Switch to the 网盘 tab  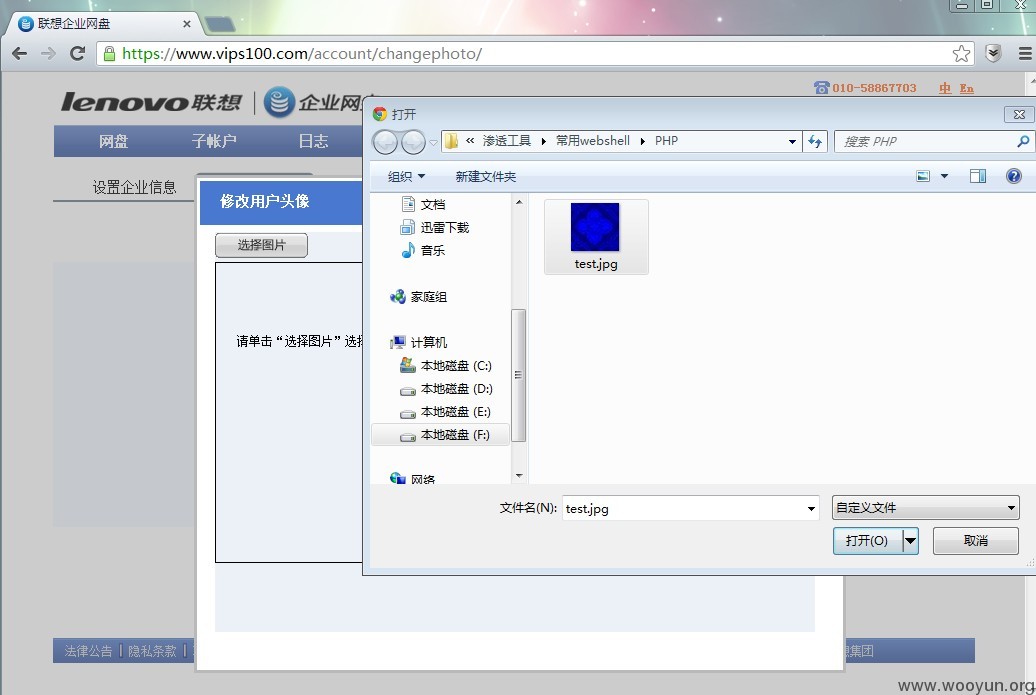pyautogui.click(x=113, y=141)
